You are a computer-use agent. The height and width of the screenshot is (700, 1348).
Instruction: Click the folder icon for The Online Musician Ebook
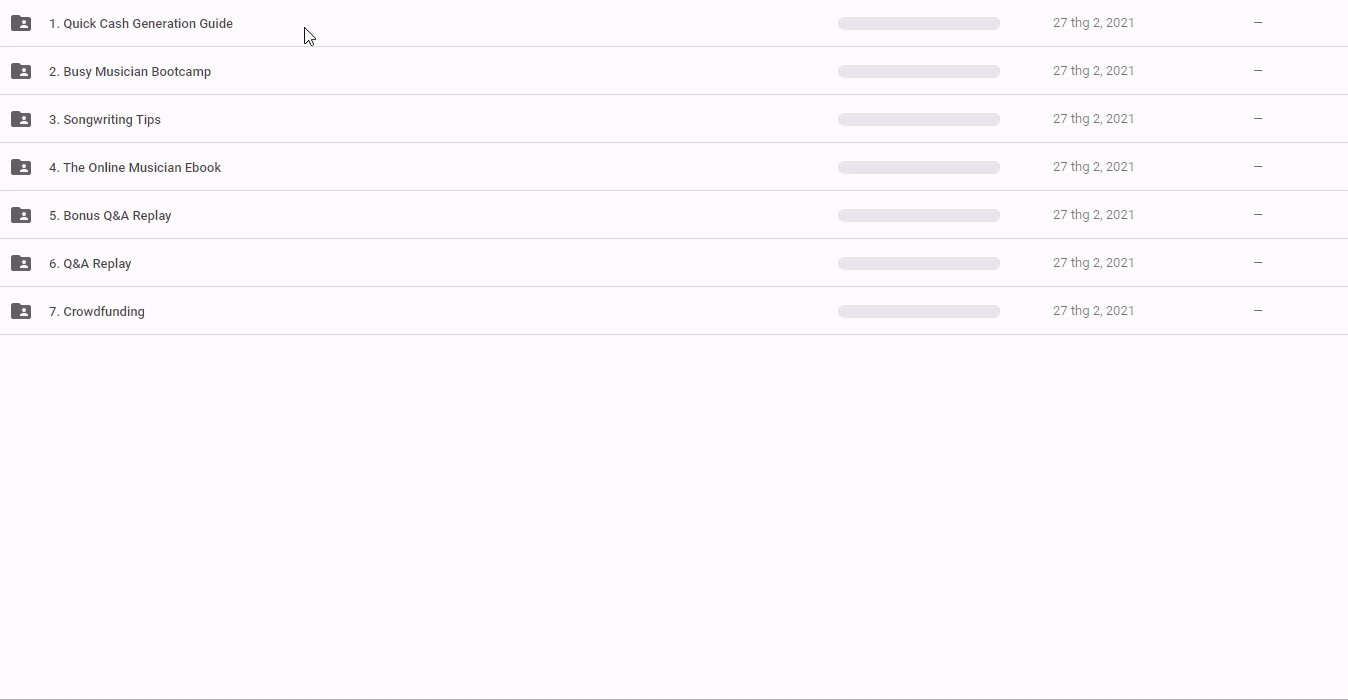pos(21,167)
